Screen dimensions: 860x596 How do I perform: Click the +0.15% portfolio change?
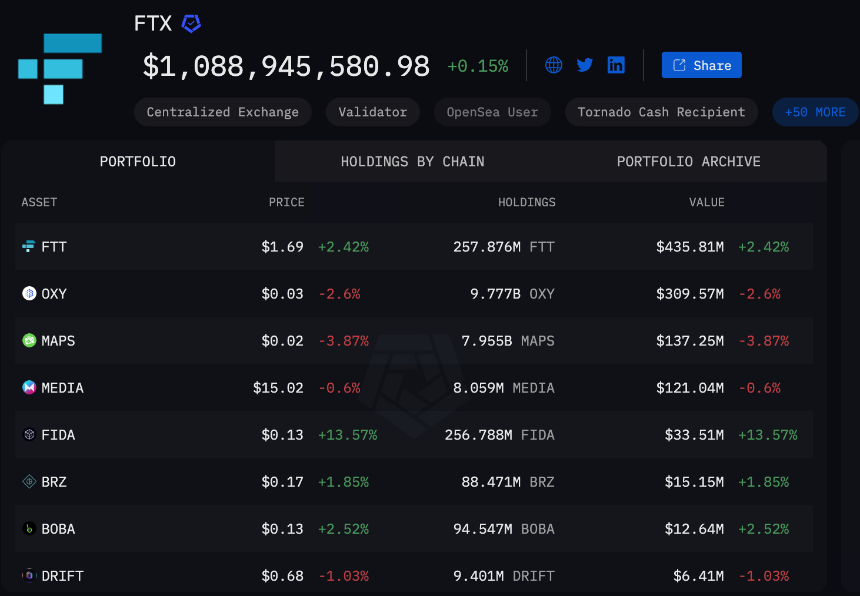click(x=478, y=66)
